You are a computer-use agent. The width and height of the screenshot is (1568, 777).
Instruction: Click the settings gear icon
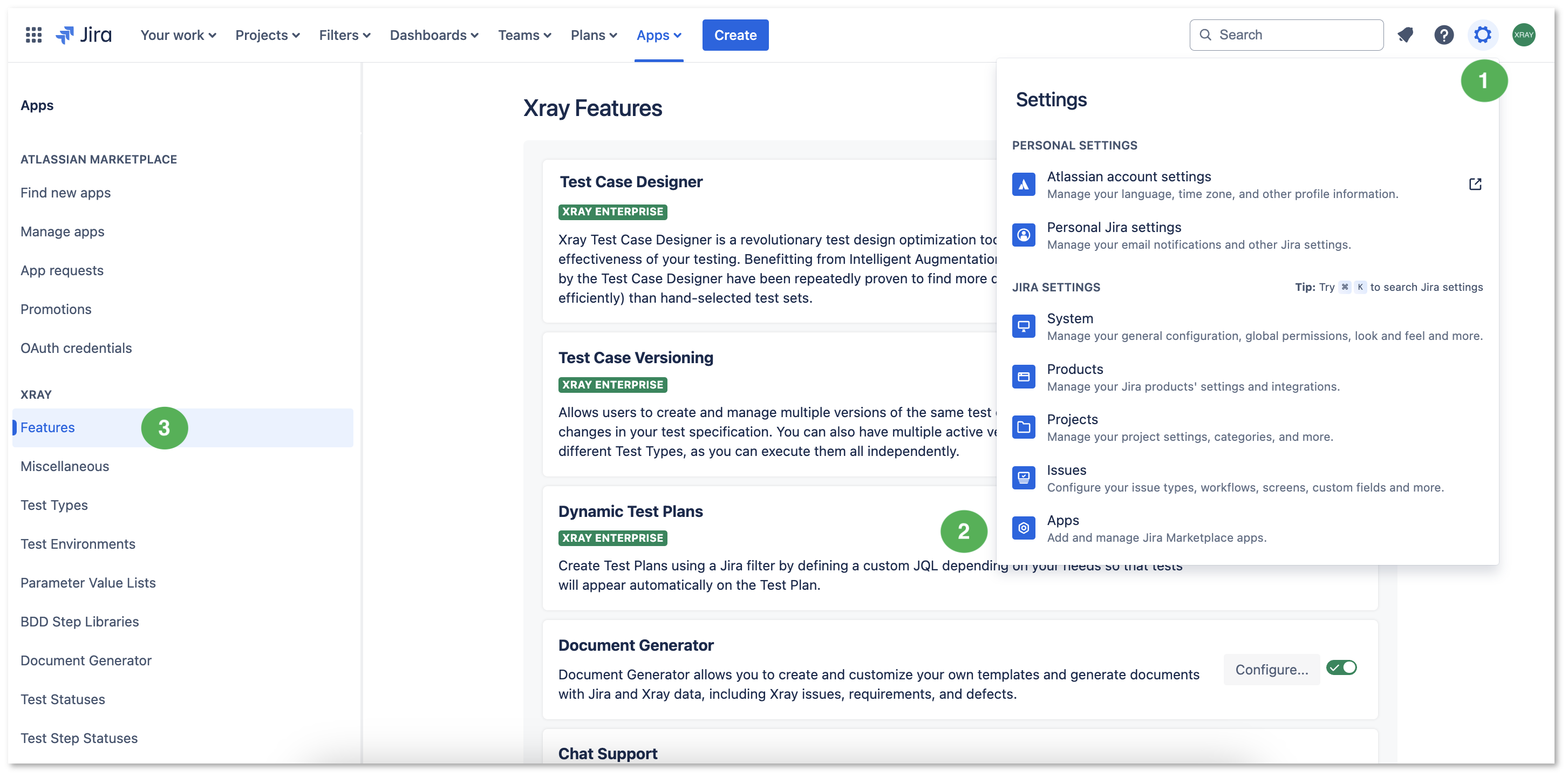(x=1483, y=35)
